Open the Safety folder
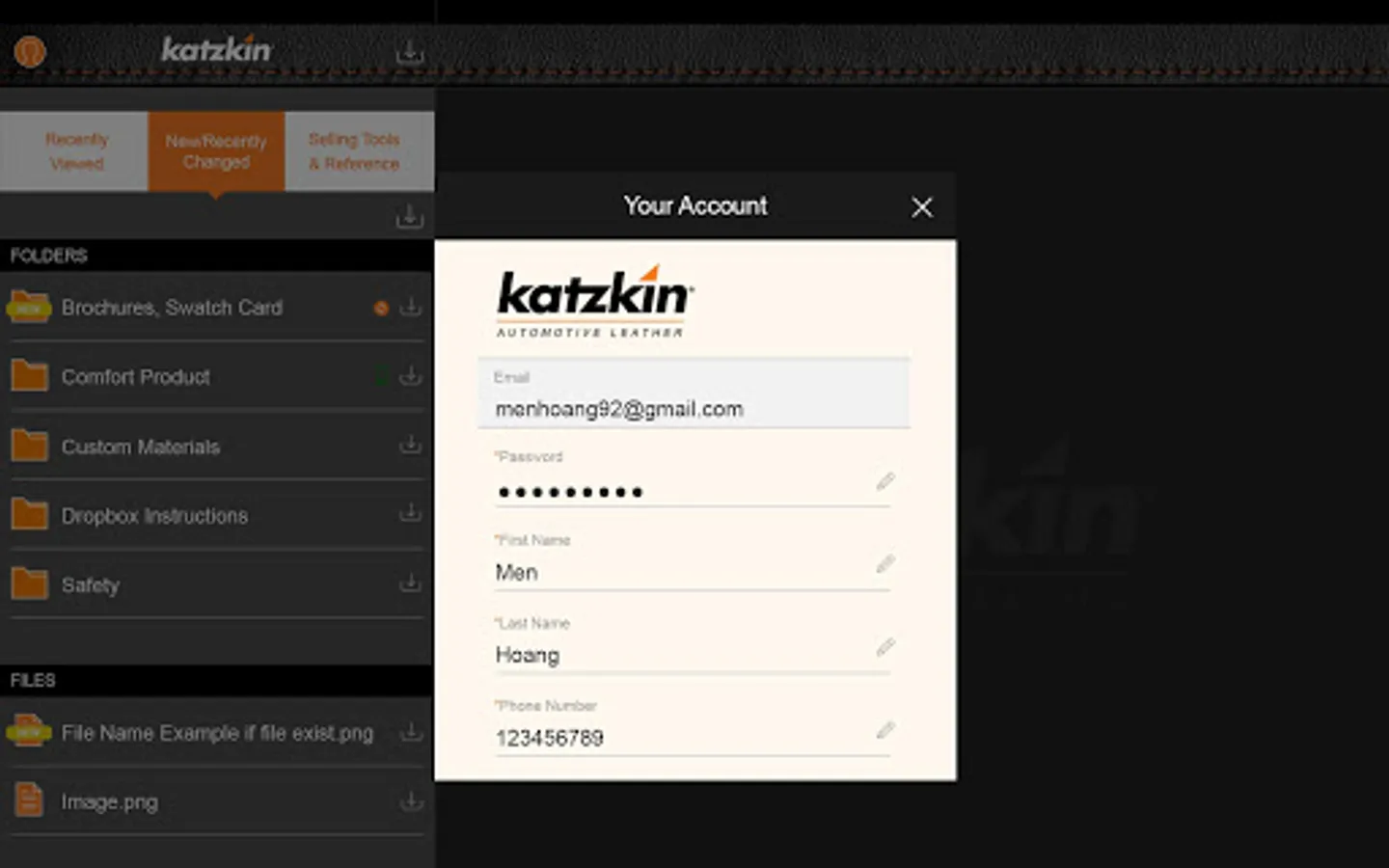This screenshot has width=1389, height=868. pos(216,584)
